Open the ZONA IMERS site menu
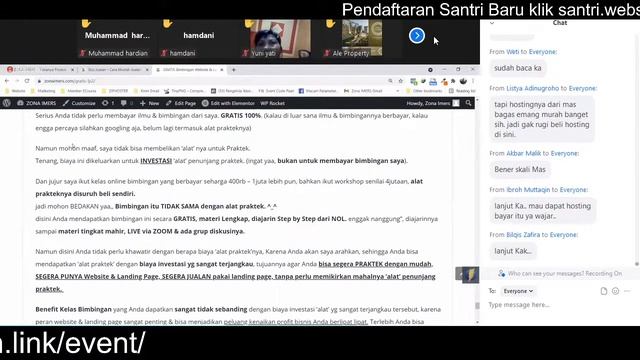The height and width of the screenshot is (360, 640). coord(36,103)
